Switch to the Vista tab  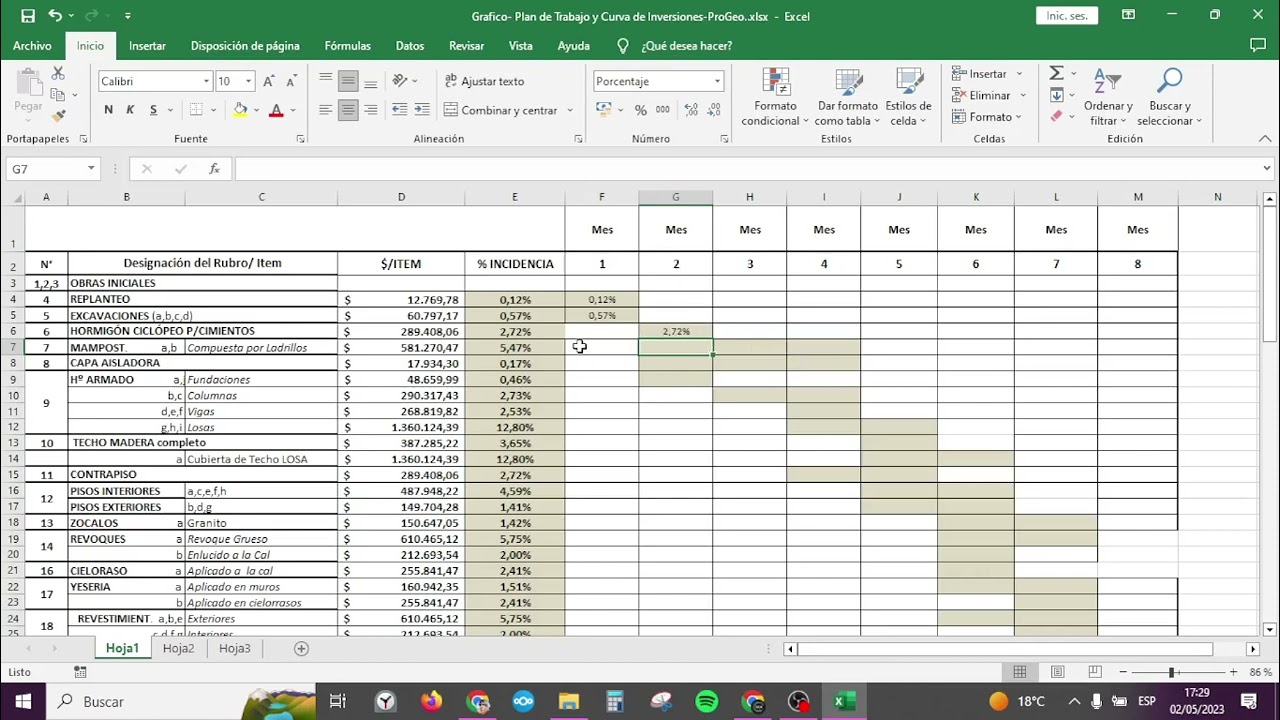(x=520, y=46)
